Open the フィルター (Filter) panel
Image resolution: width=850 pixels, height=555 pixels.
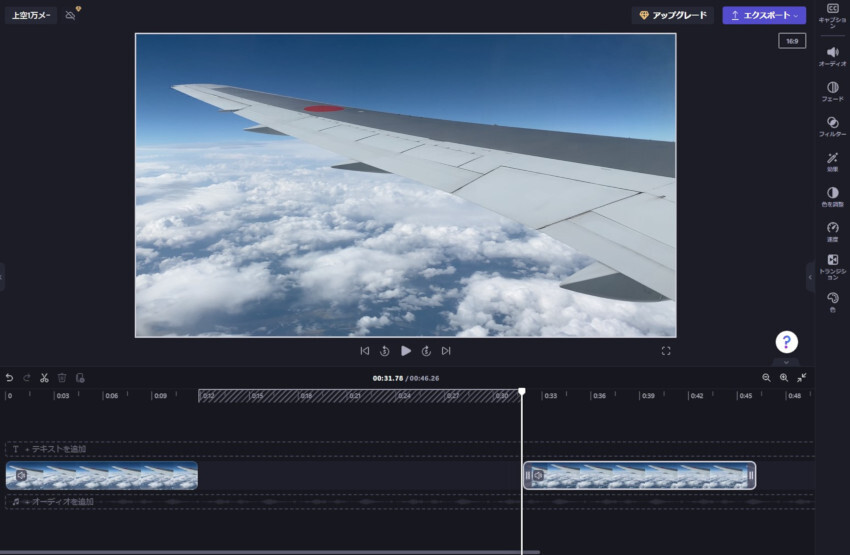pyautogui.click(x=832, y=126)
